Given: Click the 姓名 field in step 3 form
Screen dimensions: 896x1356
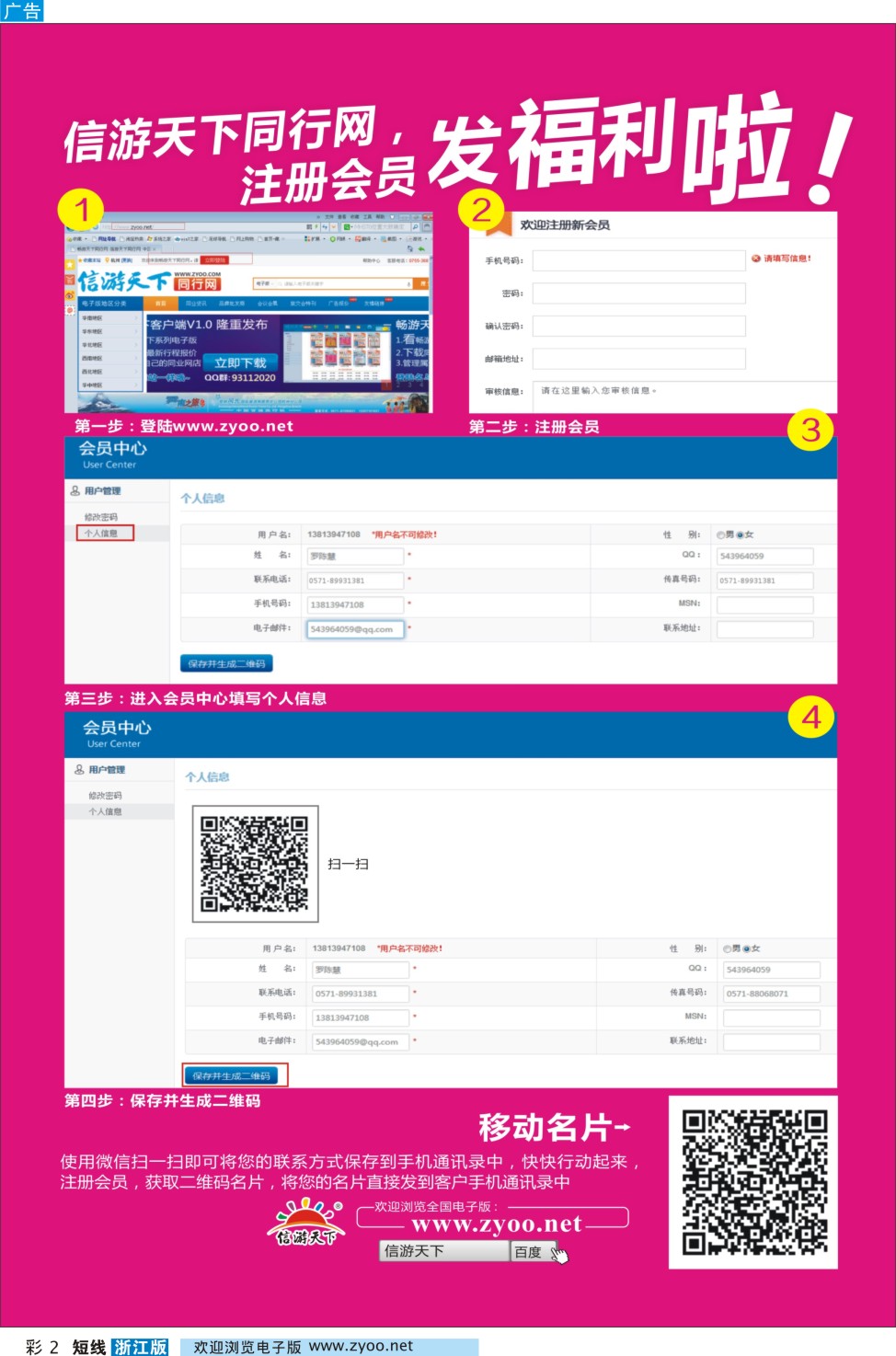Looking at the screenshot, I should 355,557.
